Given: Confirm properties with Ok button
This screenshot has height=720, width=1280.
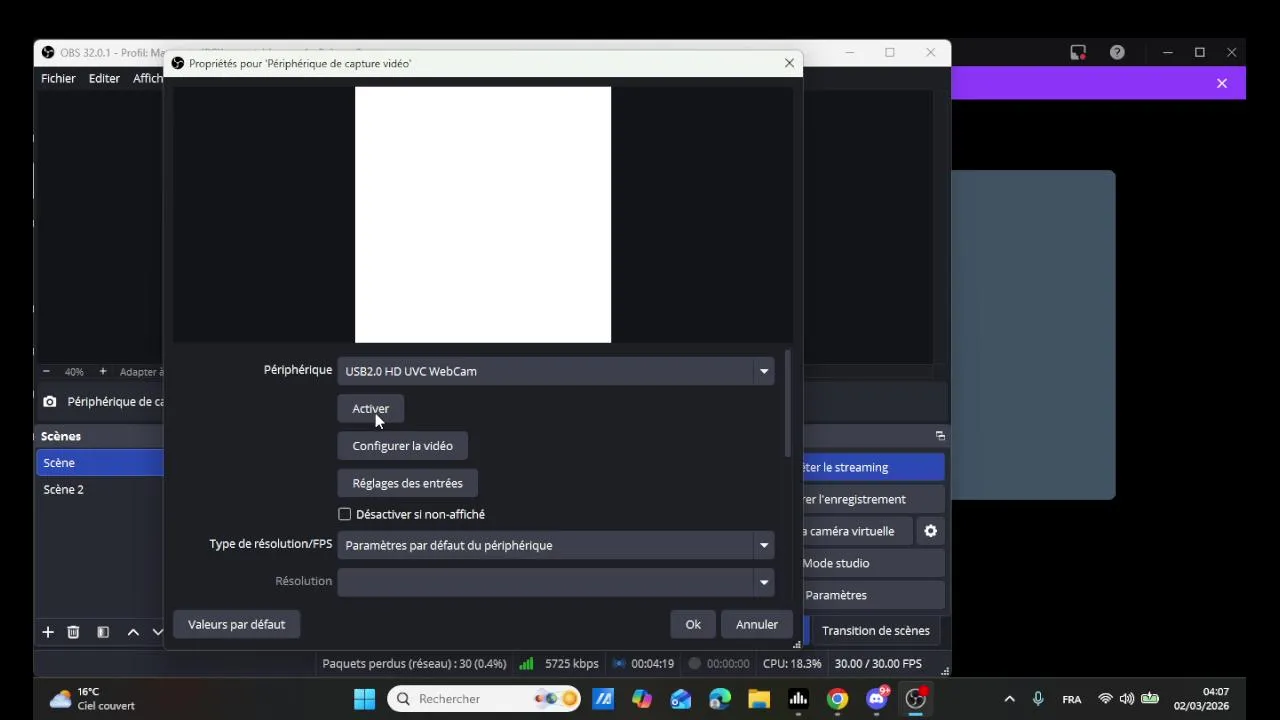Looking at the screenshot, I should click(693, 624).
